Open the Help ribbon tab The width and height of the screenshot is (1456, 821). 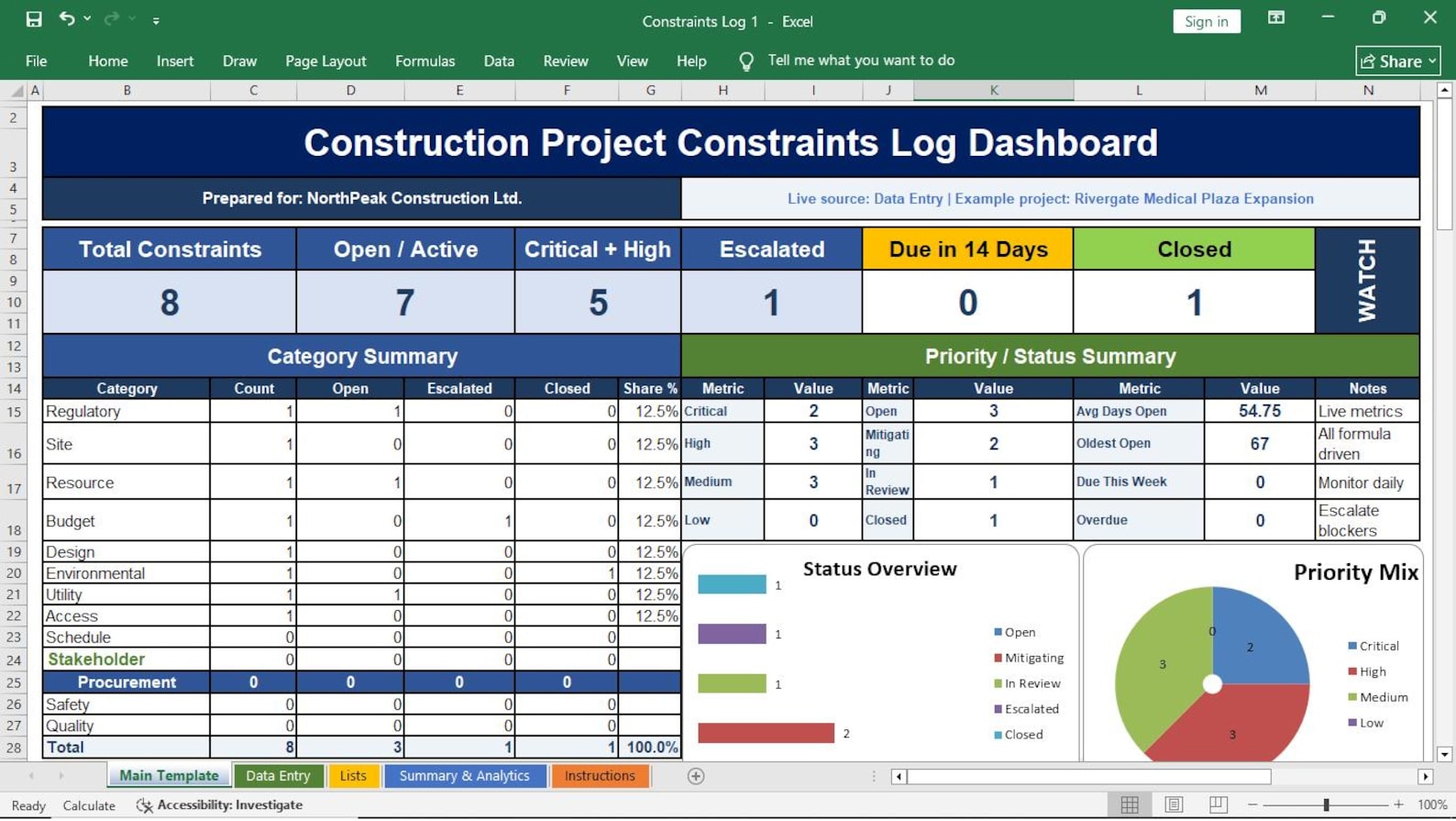pyautogui.click(x=691, y=61)
